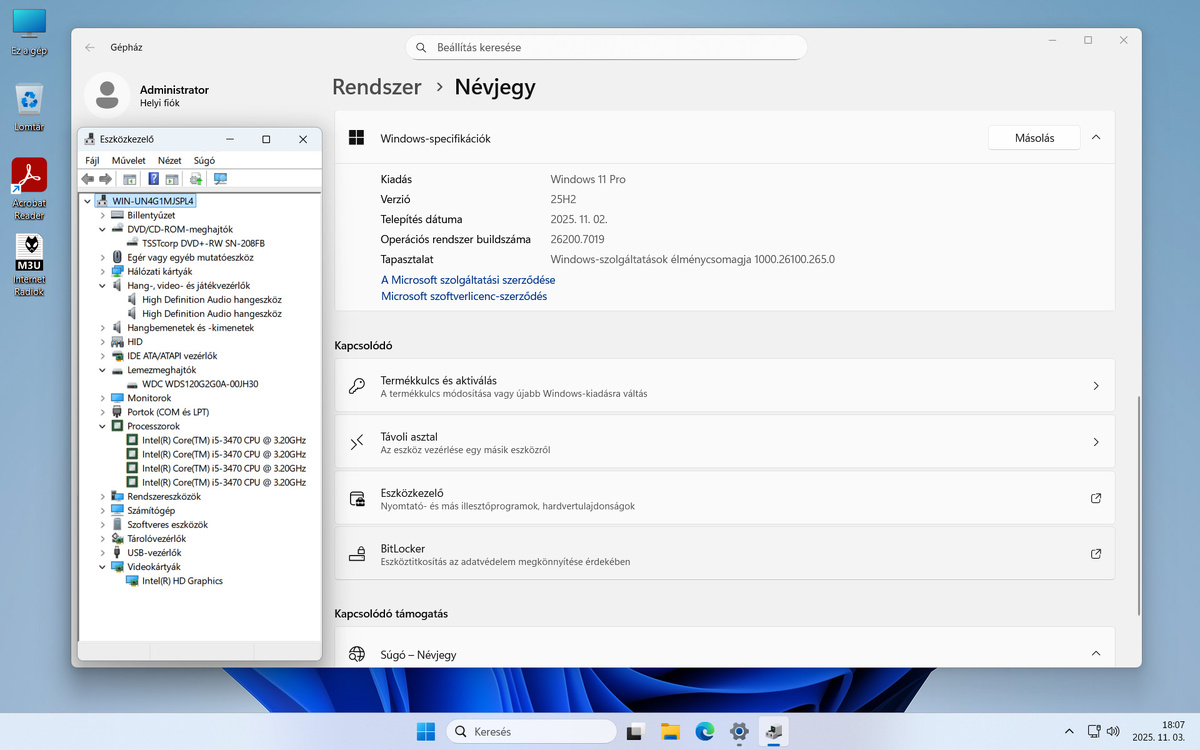Select the Szoftveres eszközök row
This screenshot has width=1200, height=750.
[x=167, y=524]
